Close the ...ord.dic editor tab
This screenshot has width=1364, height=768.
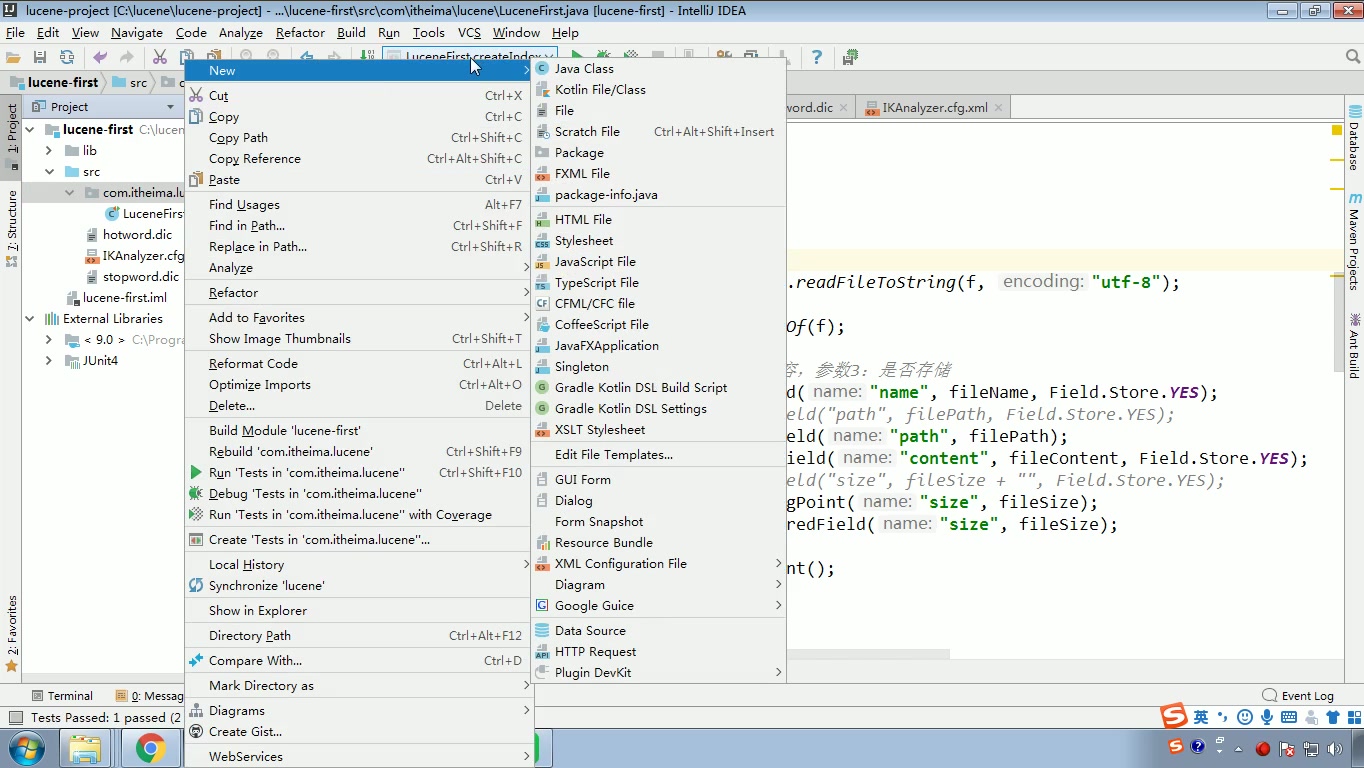click(843, 107)
